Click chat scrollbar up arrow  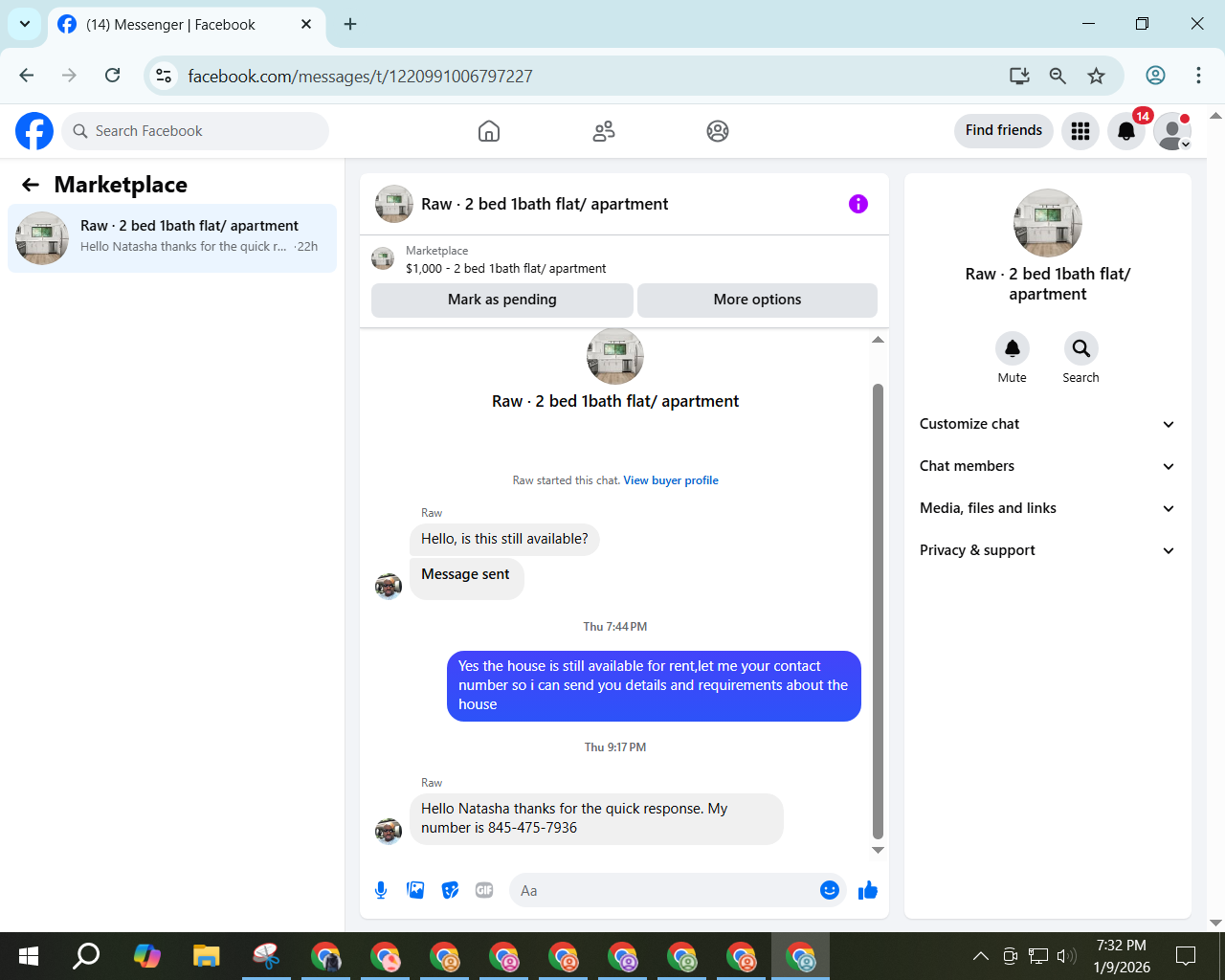878,340
